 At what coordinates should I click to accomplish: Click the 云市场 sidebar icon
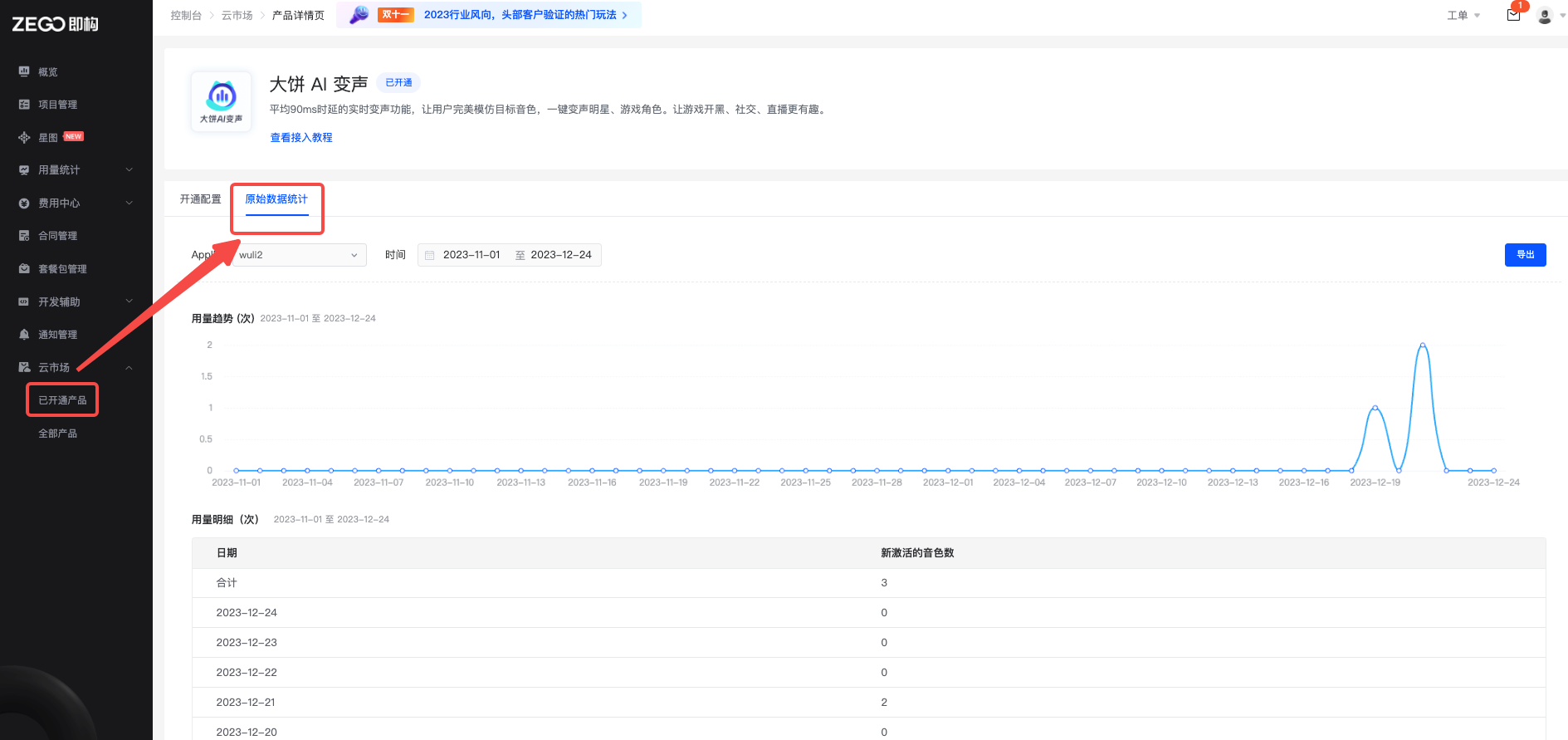point(24,367)
